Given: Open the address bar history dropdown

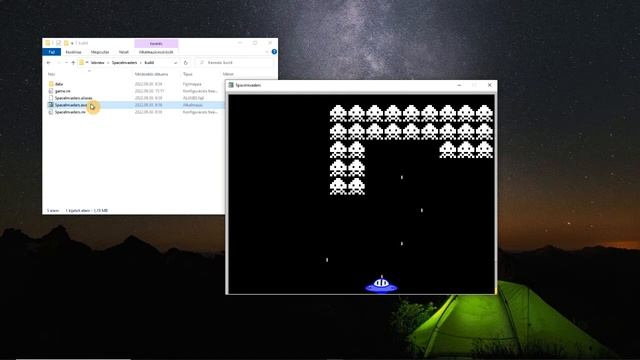Looking at the screenshot, I should (176, 63).
